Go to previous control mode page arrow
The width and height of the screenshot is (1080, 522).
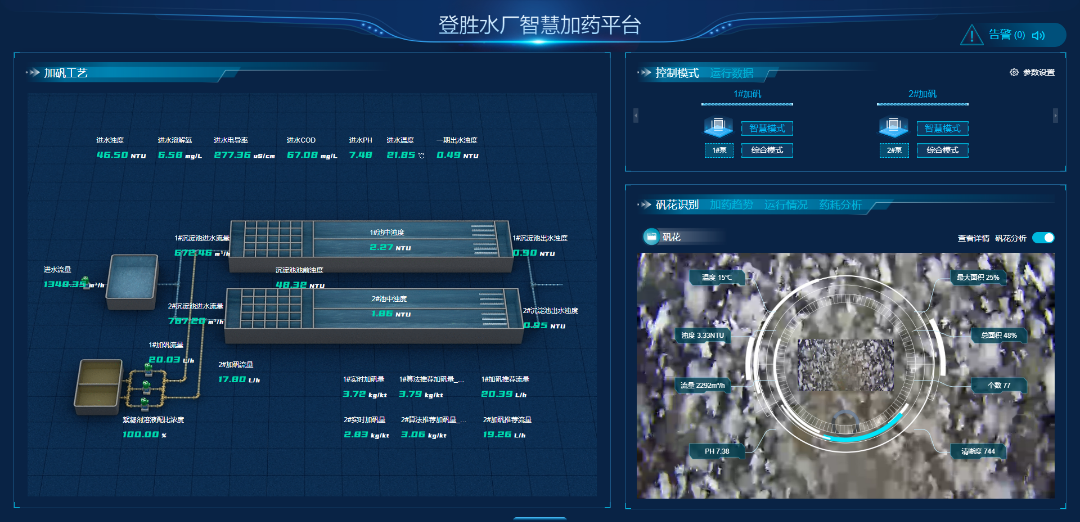point(635,115)
